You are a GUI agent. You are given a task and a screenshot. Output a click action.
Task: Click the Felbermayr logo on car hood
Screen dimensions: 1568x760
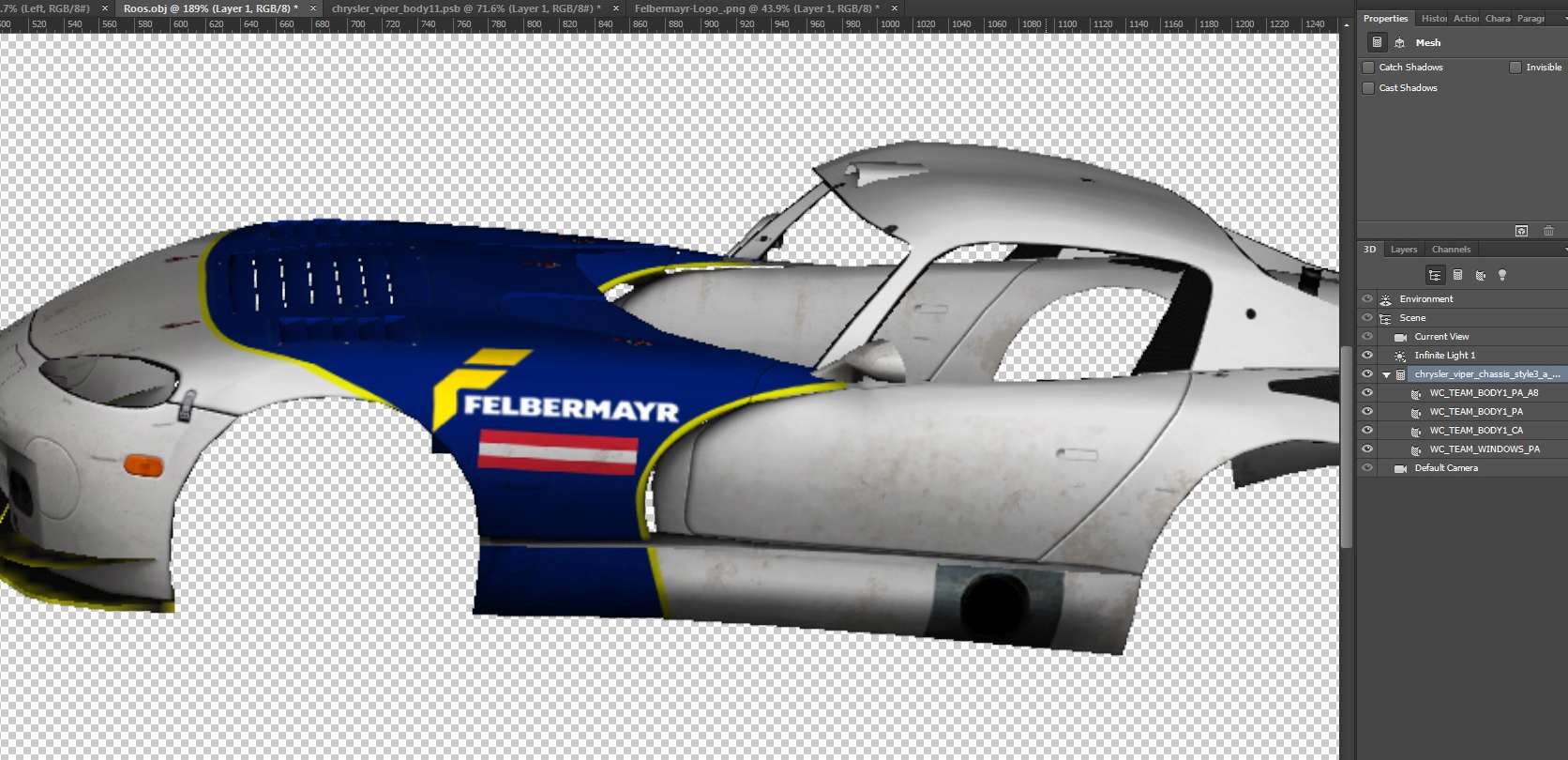(555, 392)
